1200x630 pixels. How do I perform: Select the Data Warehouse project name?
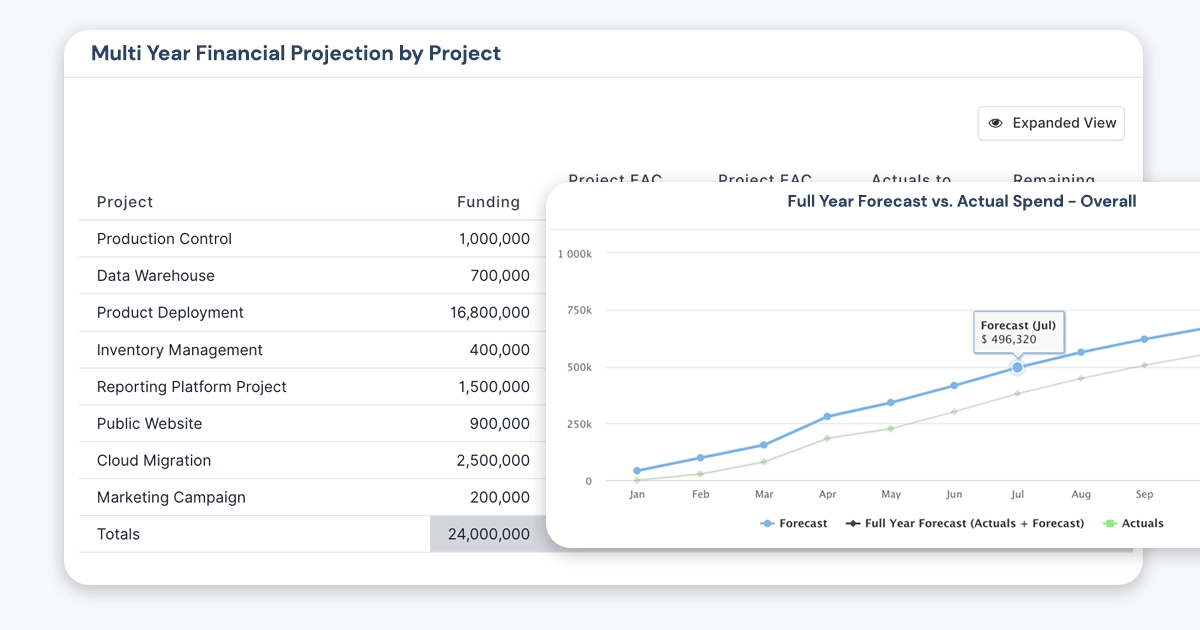[155, 275]
